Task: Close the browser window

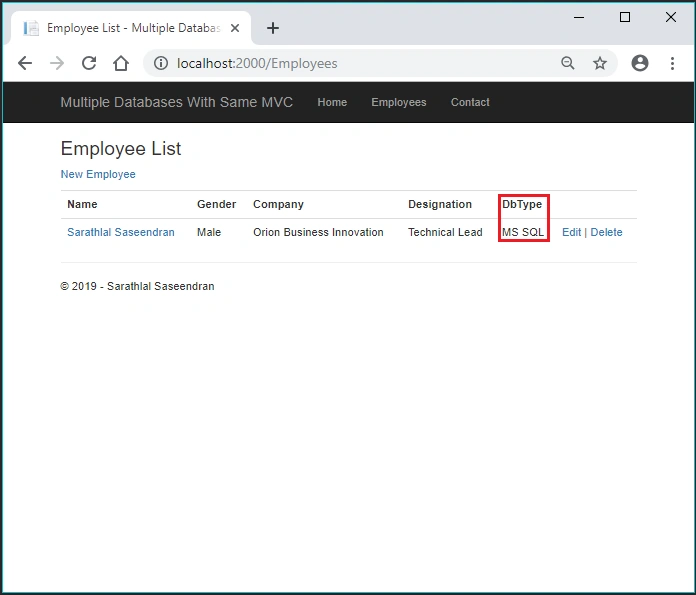Action: coord(671,17)
